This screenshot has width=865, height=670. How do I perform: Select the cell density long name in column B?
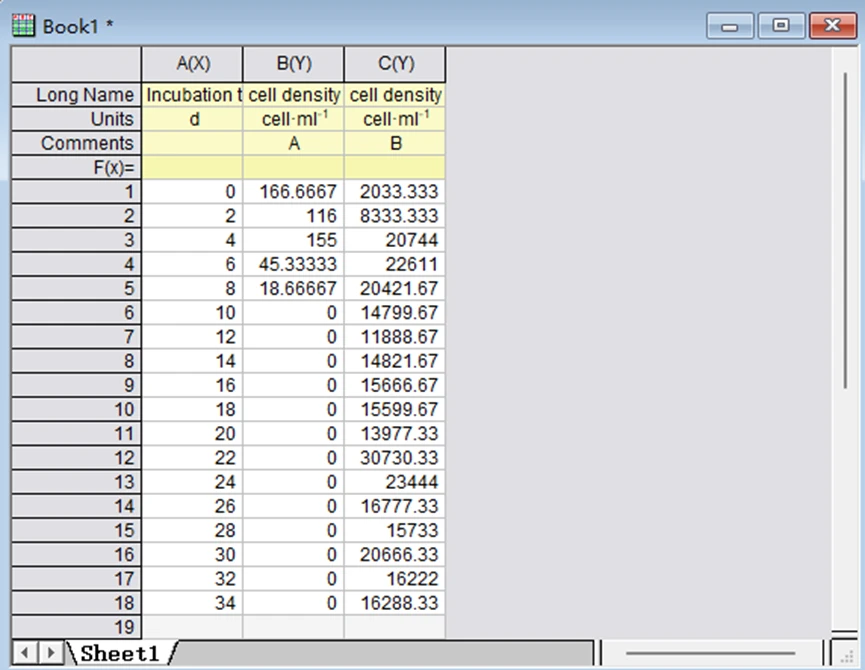[293, 95]
